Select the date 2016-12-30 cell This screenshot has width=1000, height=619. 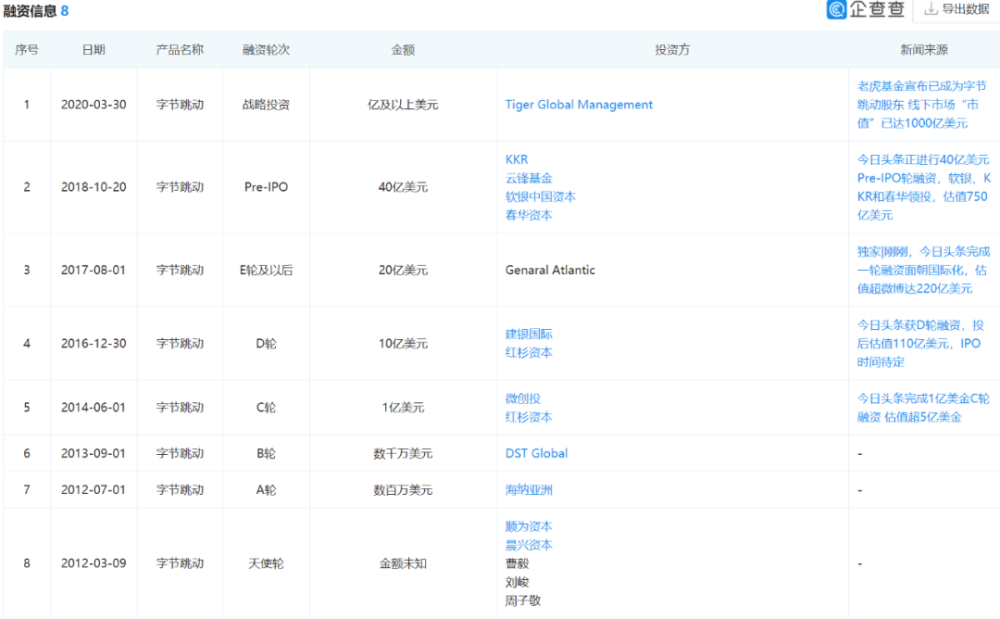click(x=94, y=343)
